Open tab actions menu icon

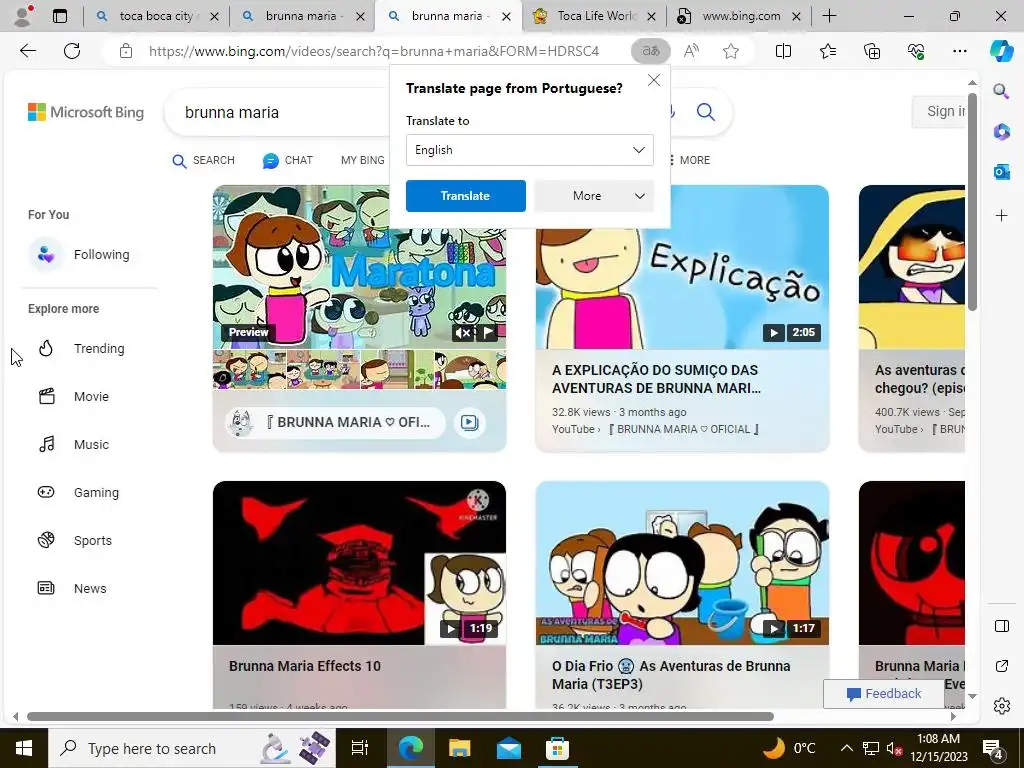(x=60, y=16)
